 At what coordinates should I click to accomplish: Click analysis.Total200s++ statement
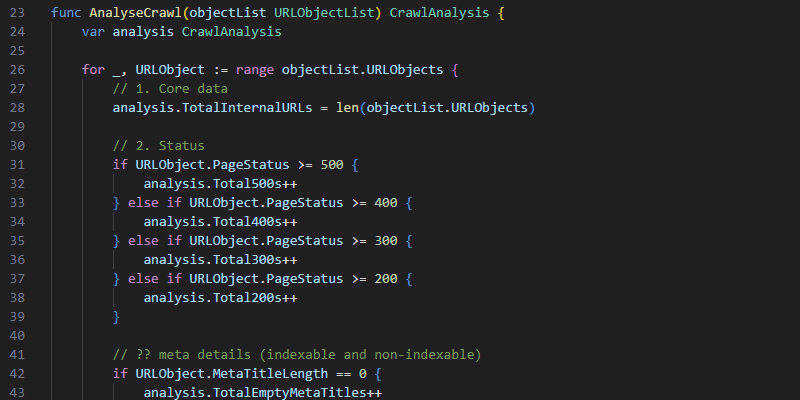(x=220, y=297)
